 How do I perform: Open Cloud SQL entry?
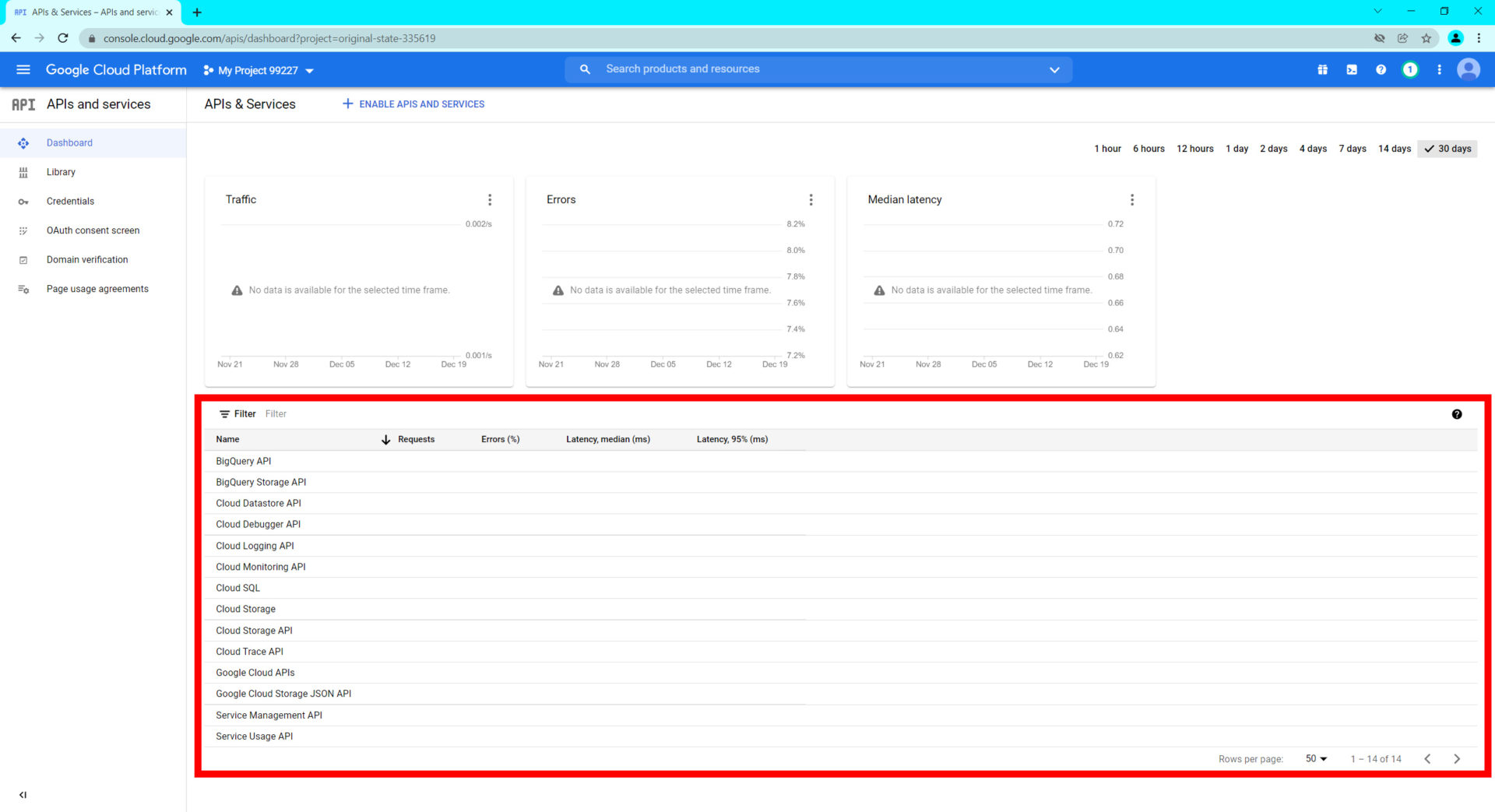coord(237,589)
